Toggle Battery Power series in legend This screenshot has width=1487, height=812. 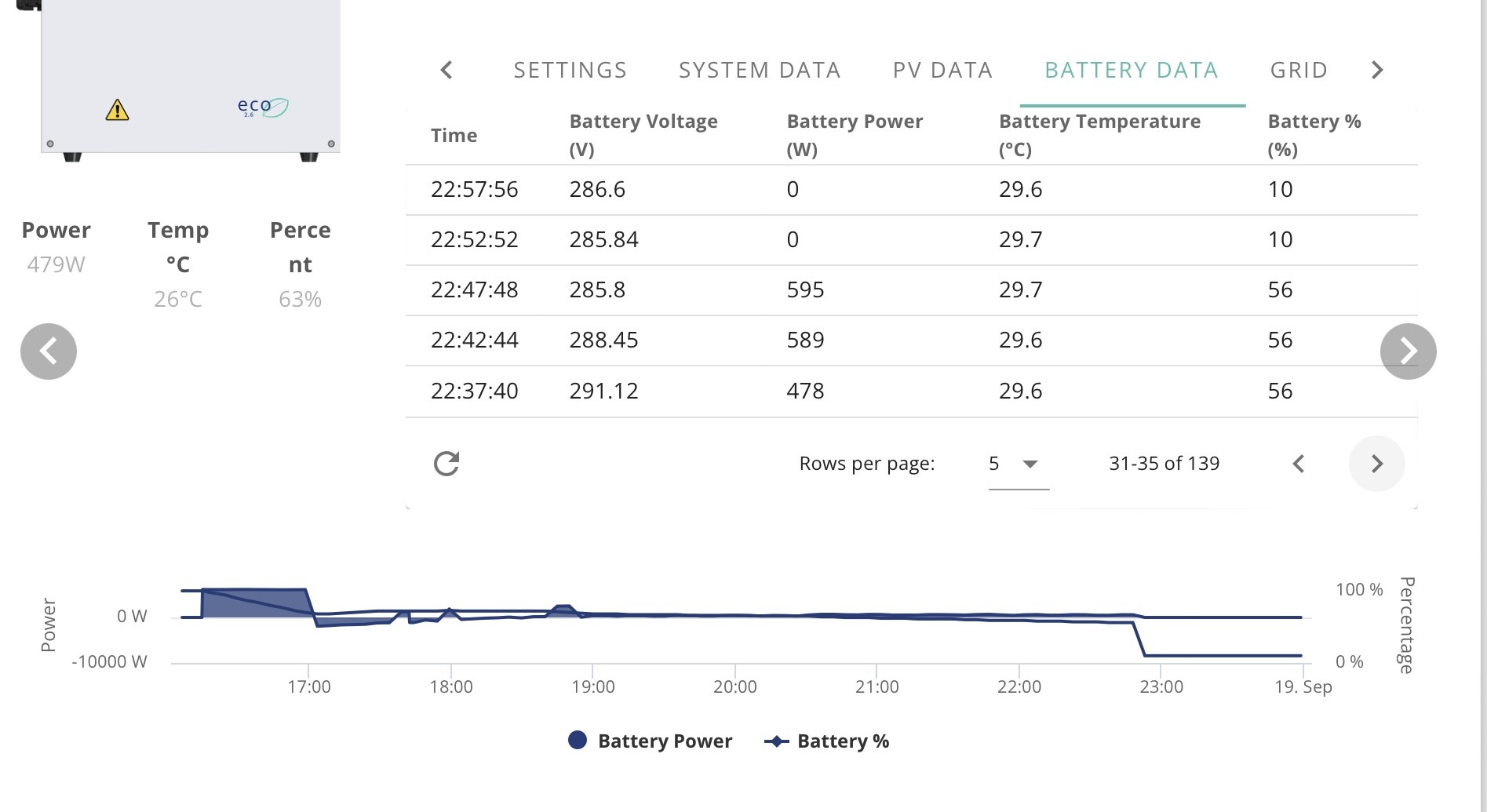(x=650, y=741)
